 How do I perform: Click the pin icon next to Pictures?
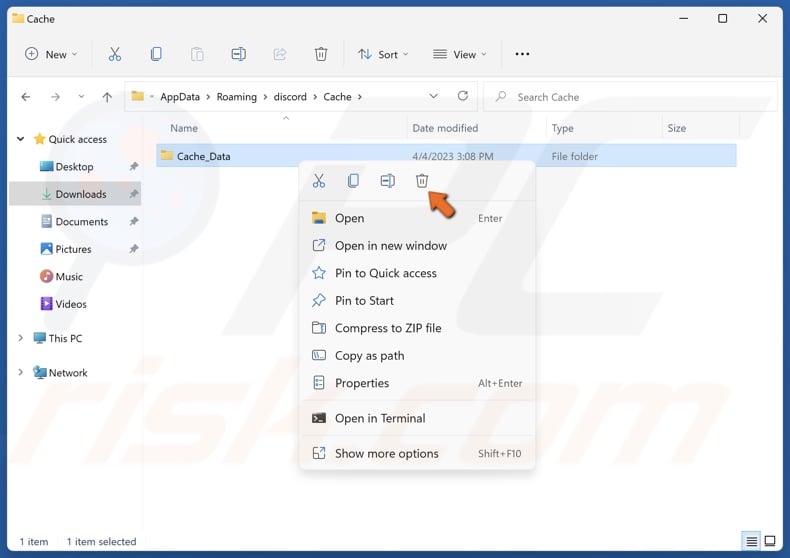pyautogui.click(x=134, y=248)
